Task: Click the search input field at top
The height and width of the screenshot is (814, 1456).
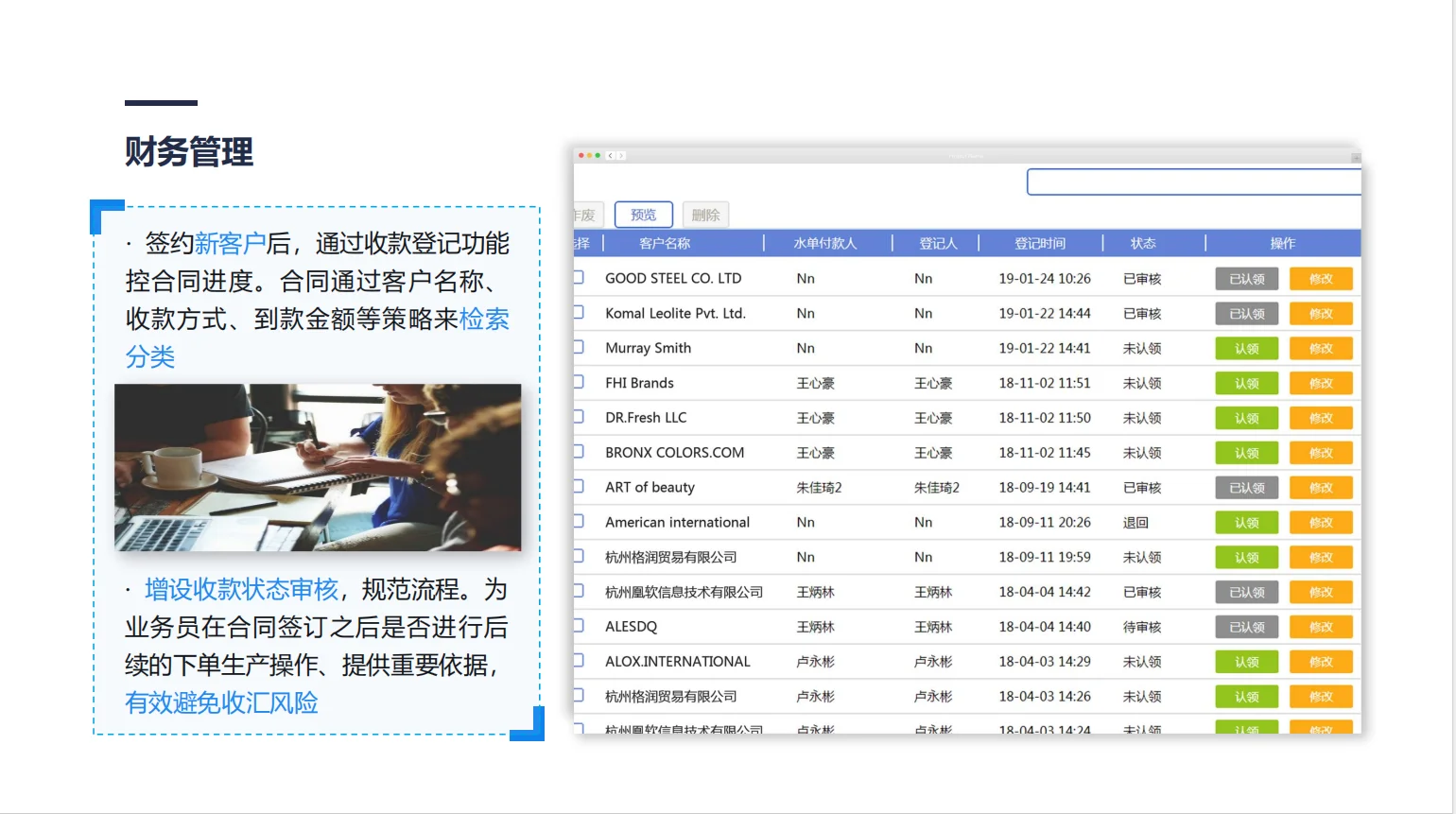Action: 1193,181
